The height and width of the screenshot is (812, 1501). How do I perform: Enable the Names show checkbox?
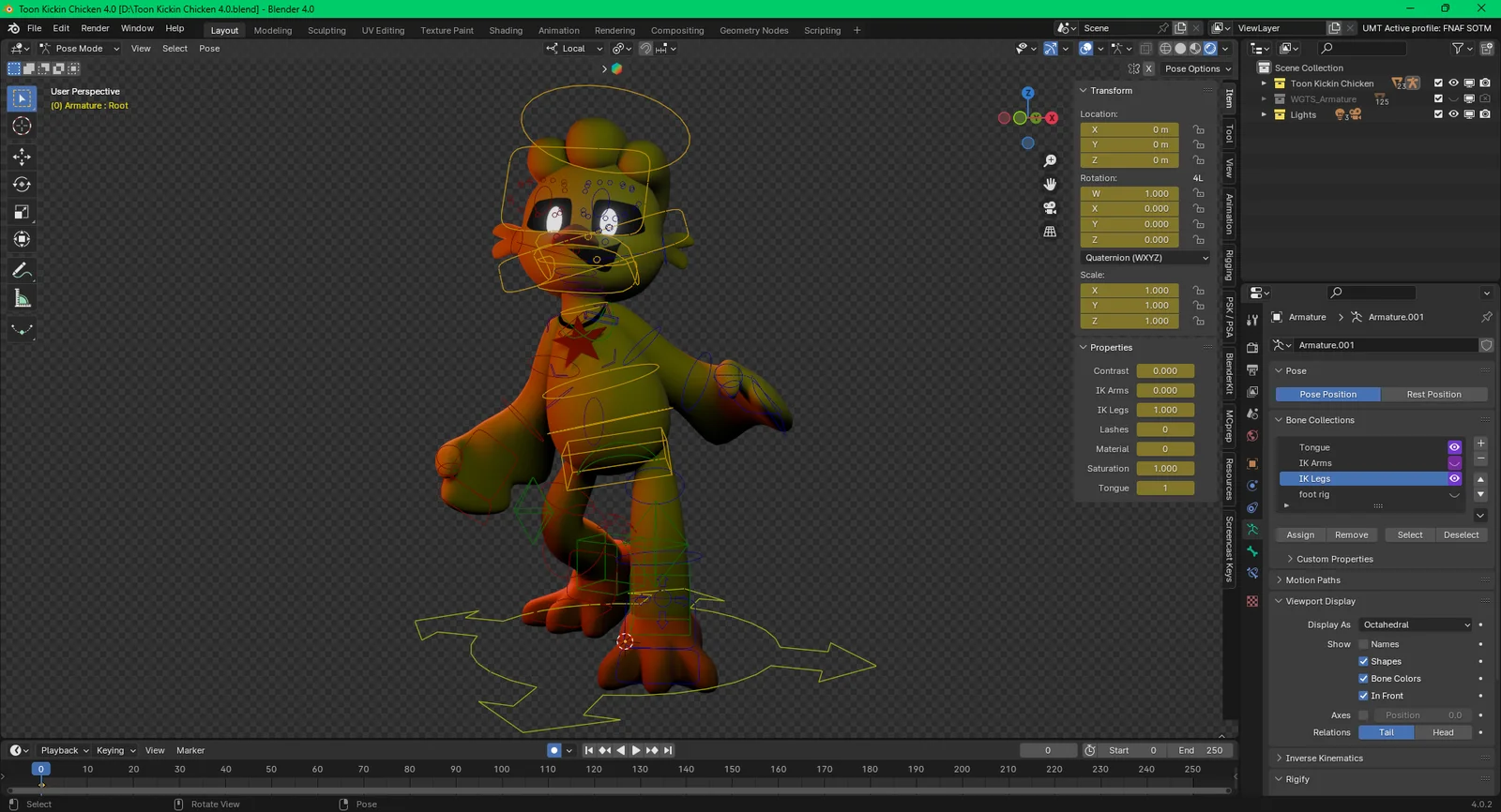(x=1363, y=644)
